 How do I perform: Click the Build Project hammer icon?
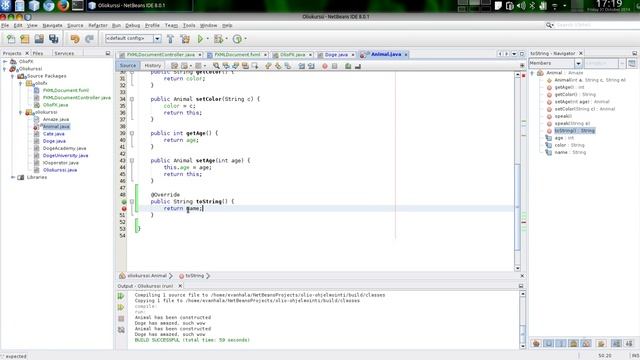(x=171, y=39)
